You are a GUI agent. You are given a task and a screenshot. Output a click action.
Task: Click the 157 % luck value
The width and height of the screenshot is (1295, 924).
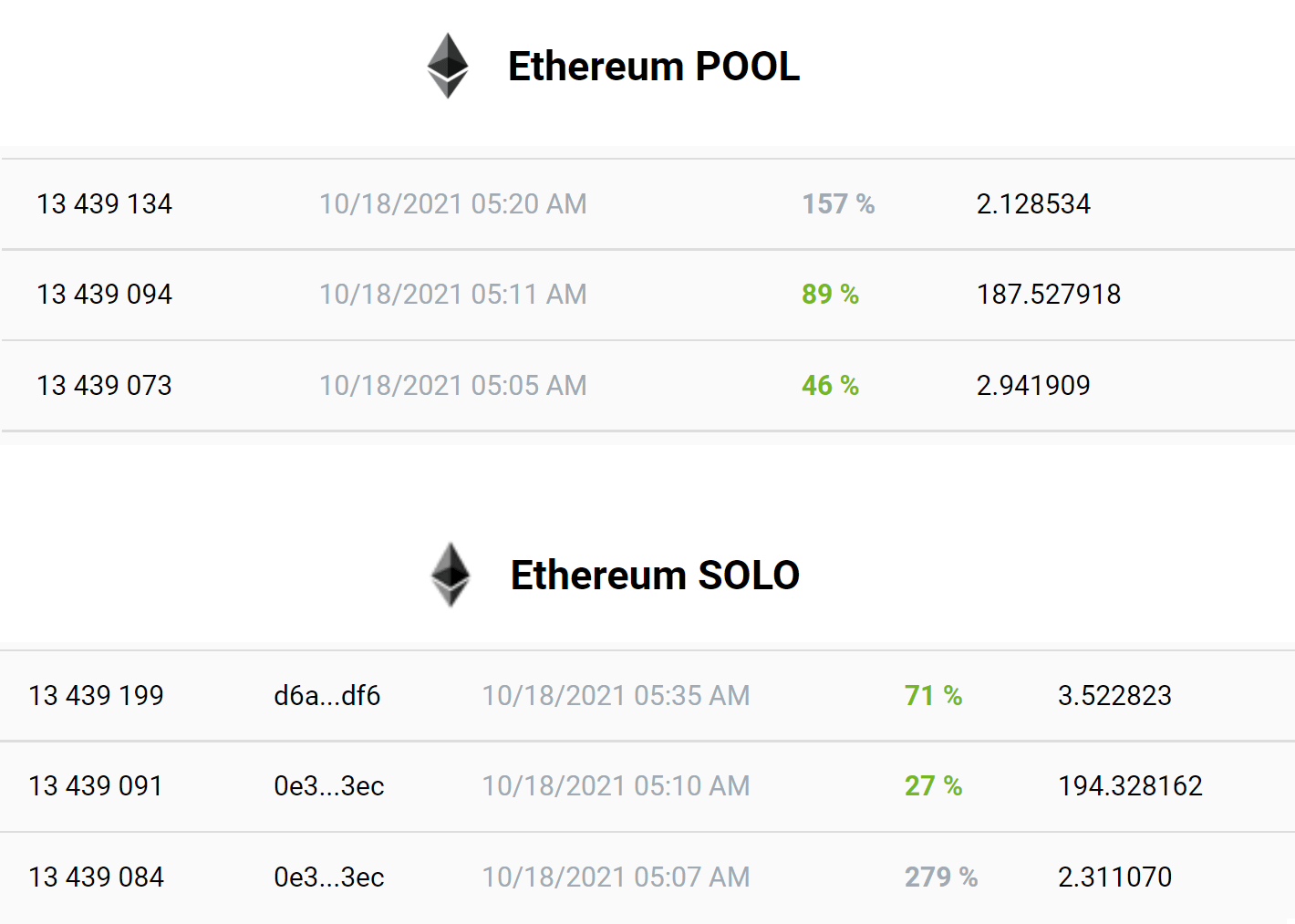point(838,203)
